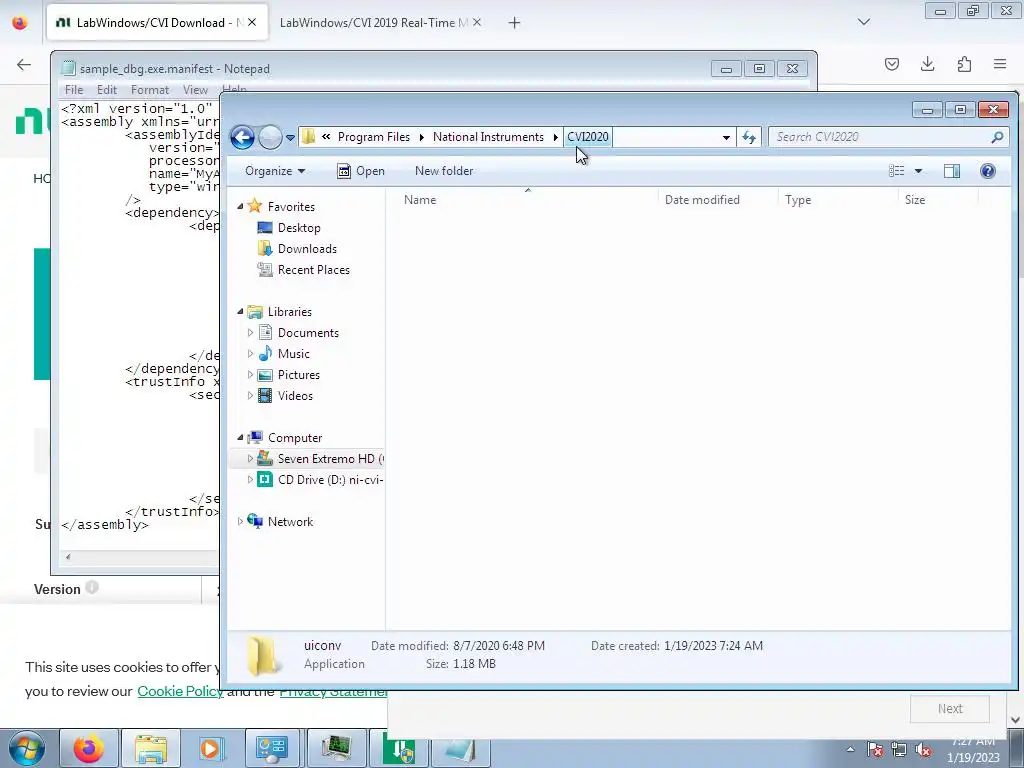Open the Organize dropdown menu
The height and width of the screenshot is (768, 1024).
pos(275,171)
